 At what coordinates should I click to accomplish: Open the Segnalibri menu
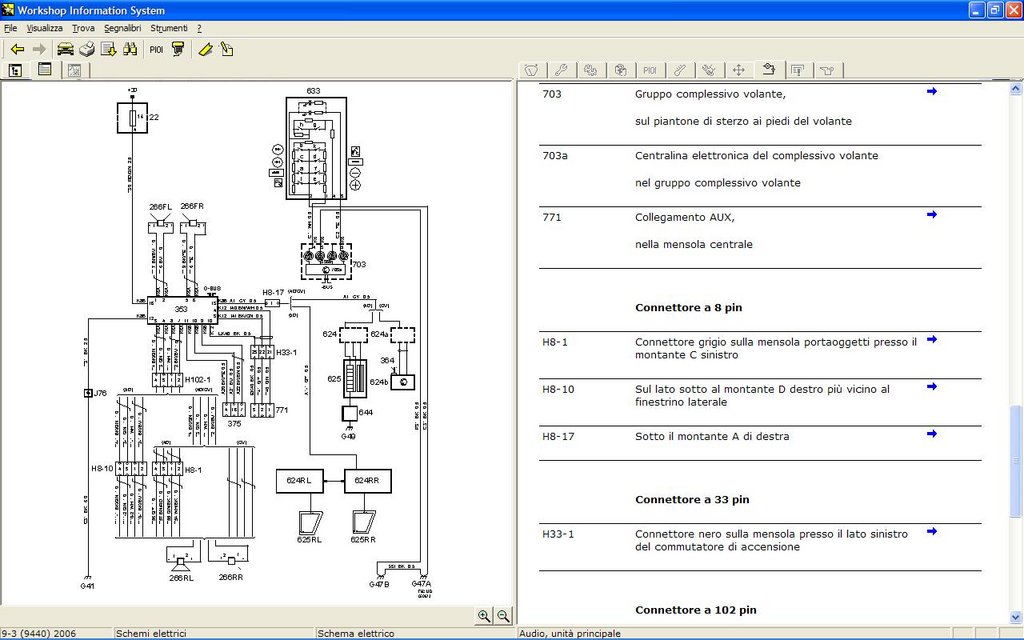122,28
